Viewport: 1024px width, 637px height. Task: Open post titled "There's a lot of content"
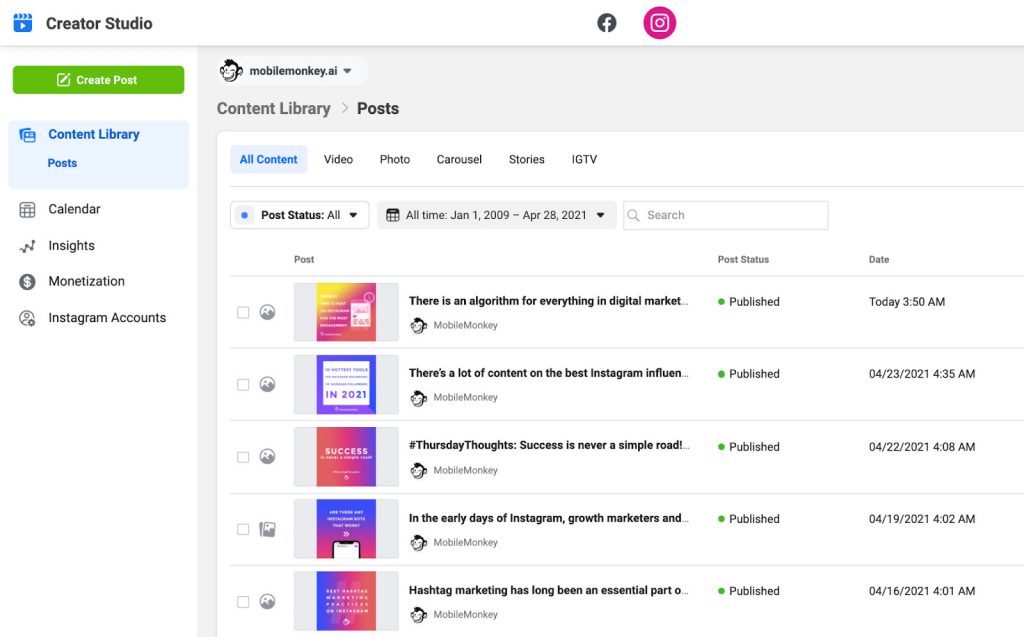(x=549, y=373)
